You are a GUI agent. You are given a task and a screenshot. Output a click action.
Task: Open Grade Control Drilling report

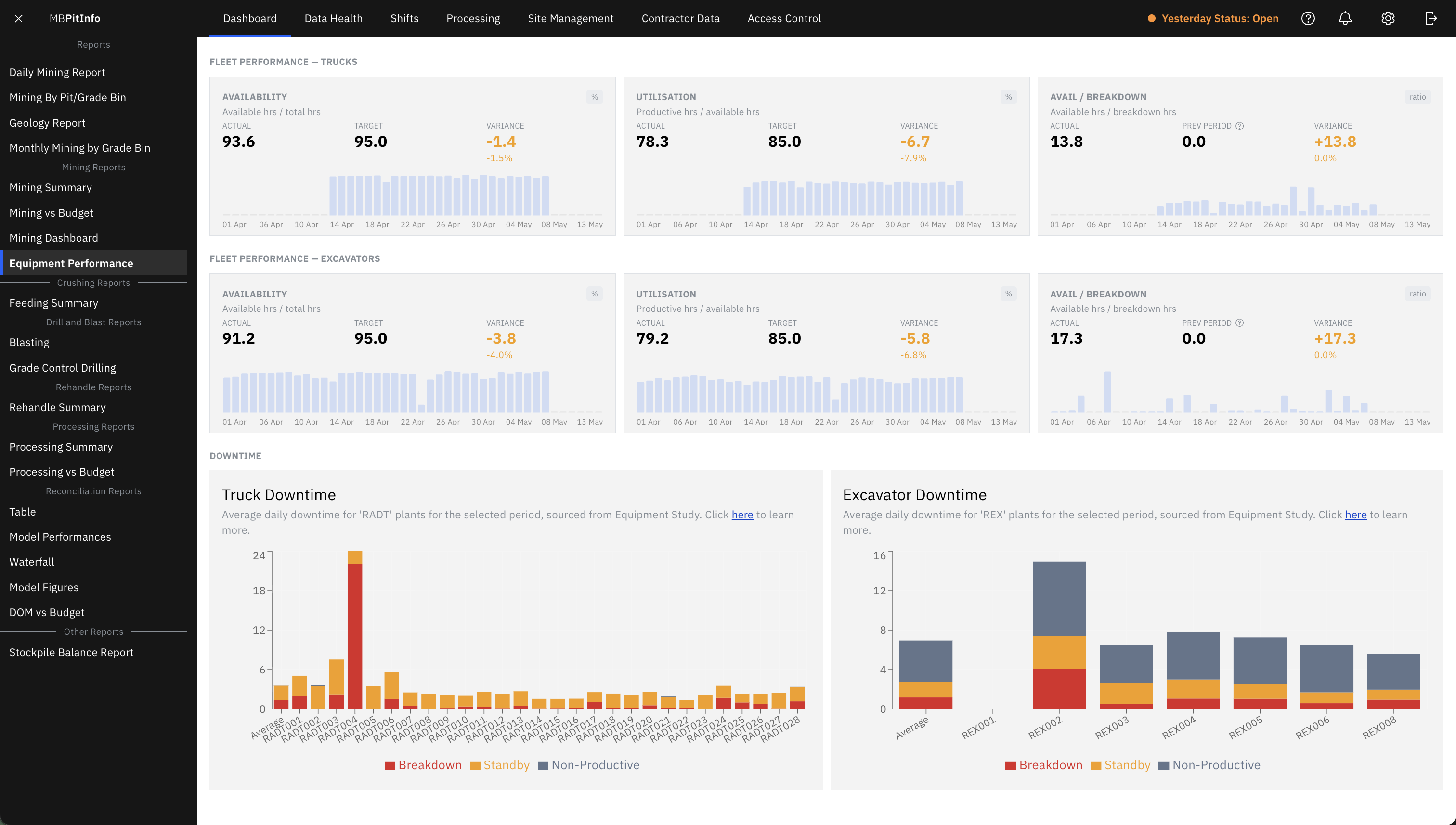point(93,368)
